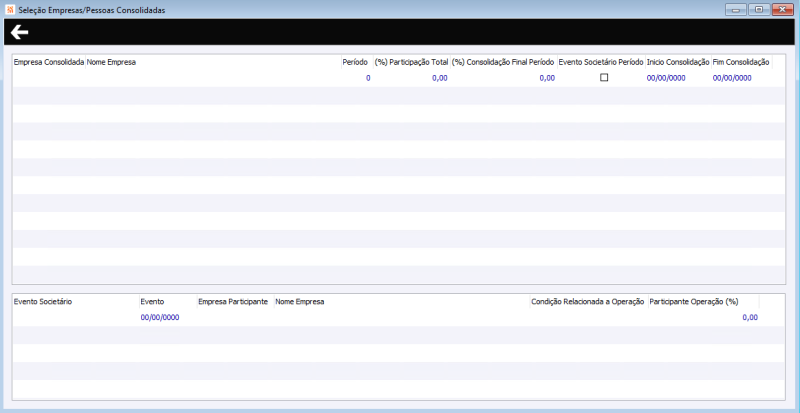
Task: Click the app icon in title bar
Action: click(10, 10)
